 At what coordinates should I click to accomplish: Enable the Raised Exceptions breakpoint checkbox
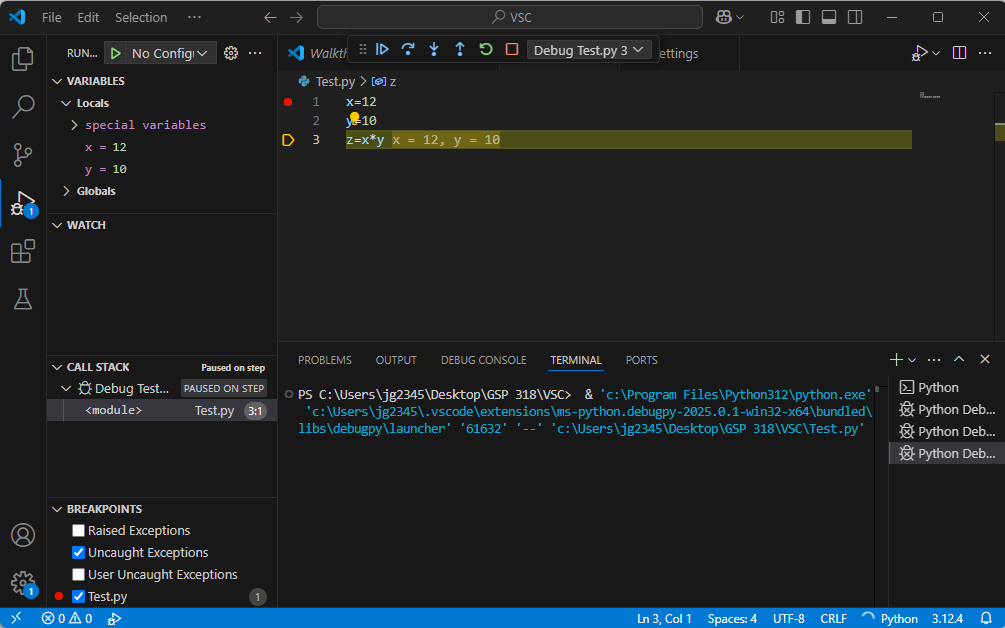(x=79, y=531)
